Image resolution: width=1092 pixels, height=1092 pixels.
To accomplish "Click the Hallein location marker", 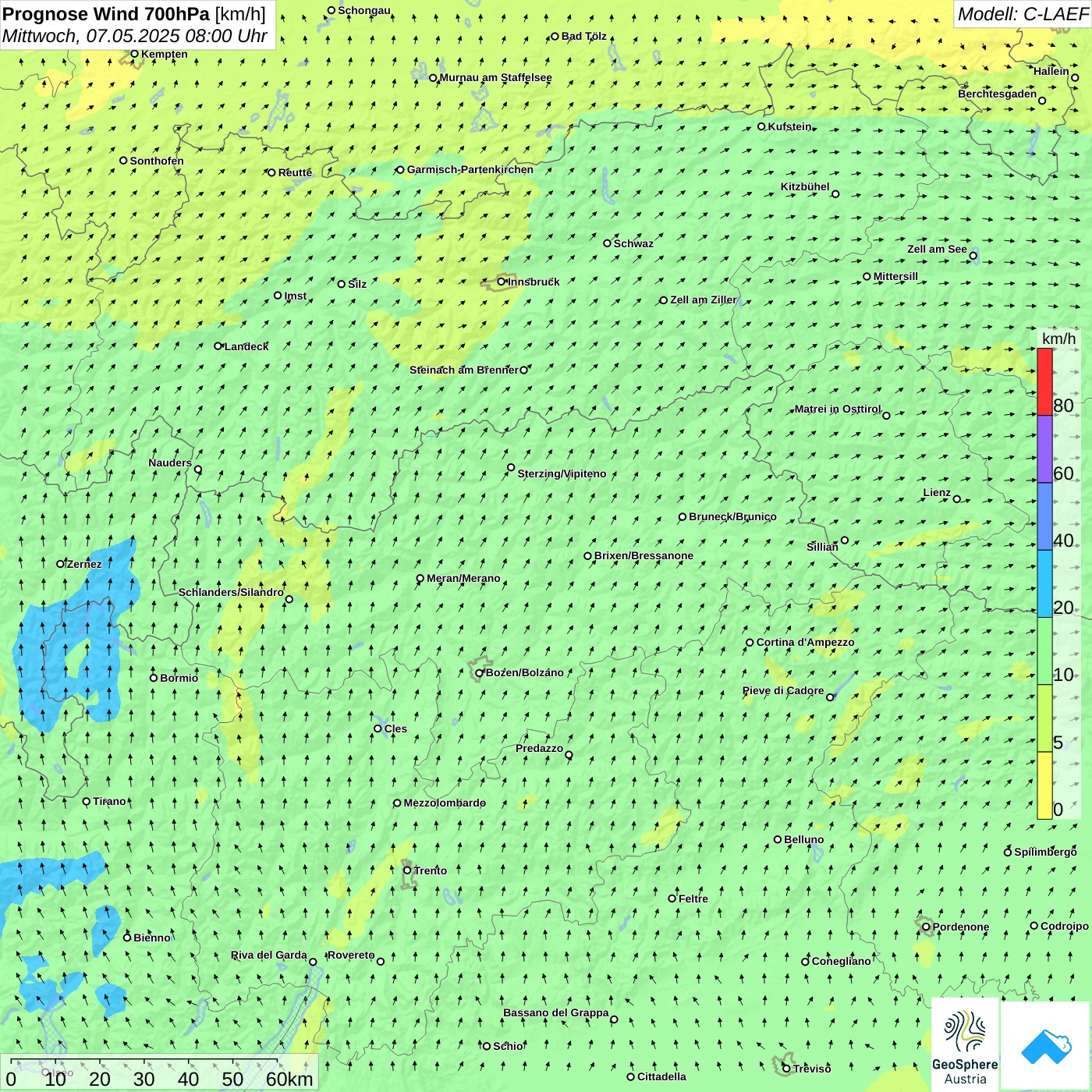I will pos(1074,77).
